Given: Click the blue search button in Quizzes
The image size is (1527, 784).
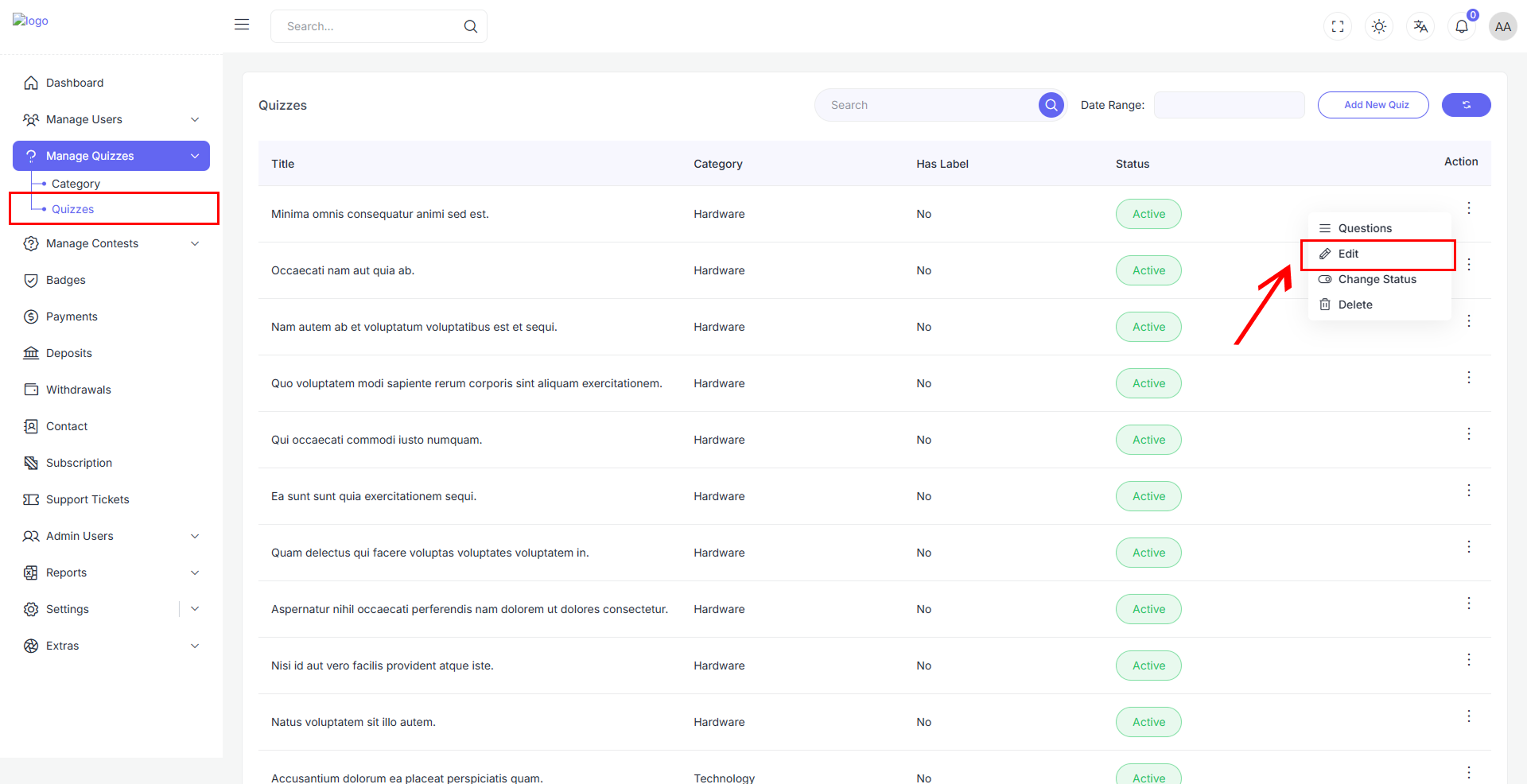Looking at the screenshot, I should point(1051,105).
